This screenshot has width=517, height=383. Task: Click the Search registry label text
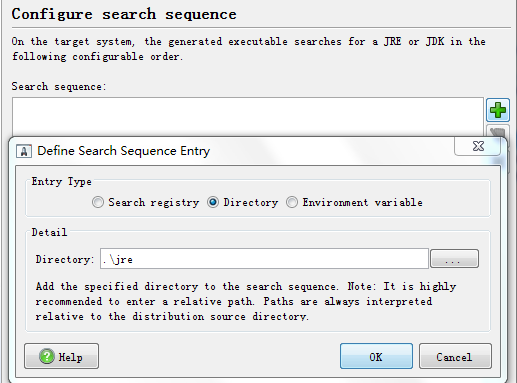153,203
